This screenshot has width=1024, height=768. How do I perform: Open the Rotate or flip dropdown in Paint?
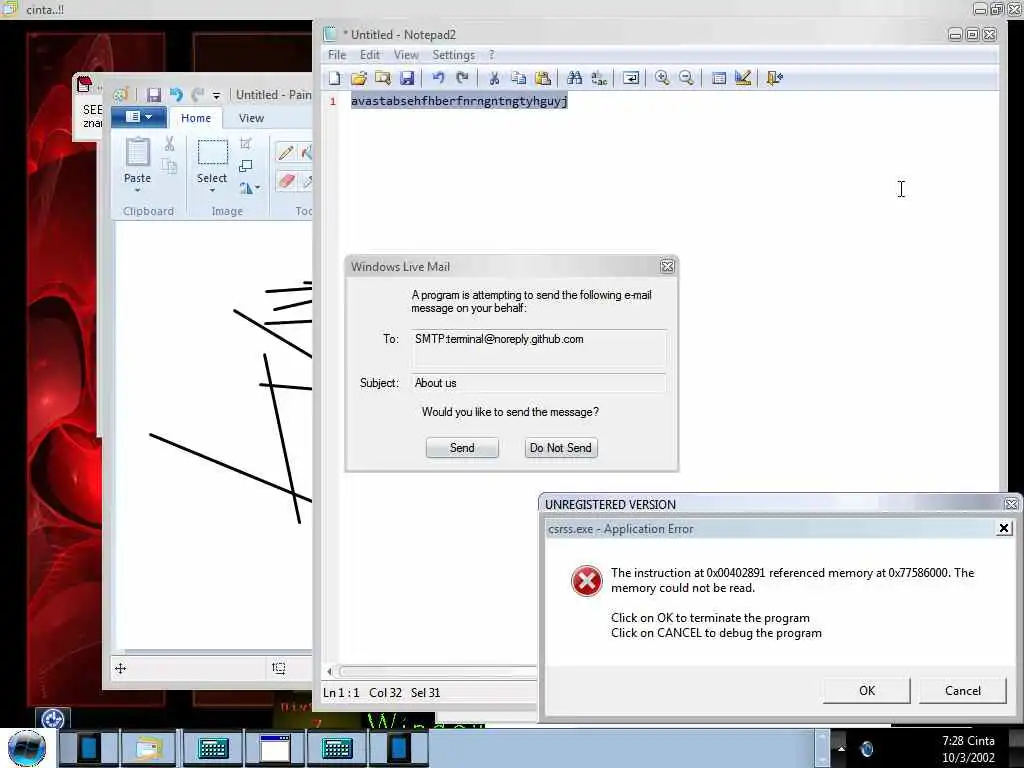249,188
